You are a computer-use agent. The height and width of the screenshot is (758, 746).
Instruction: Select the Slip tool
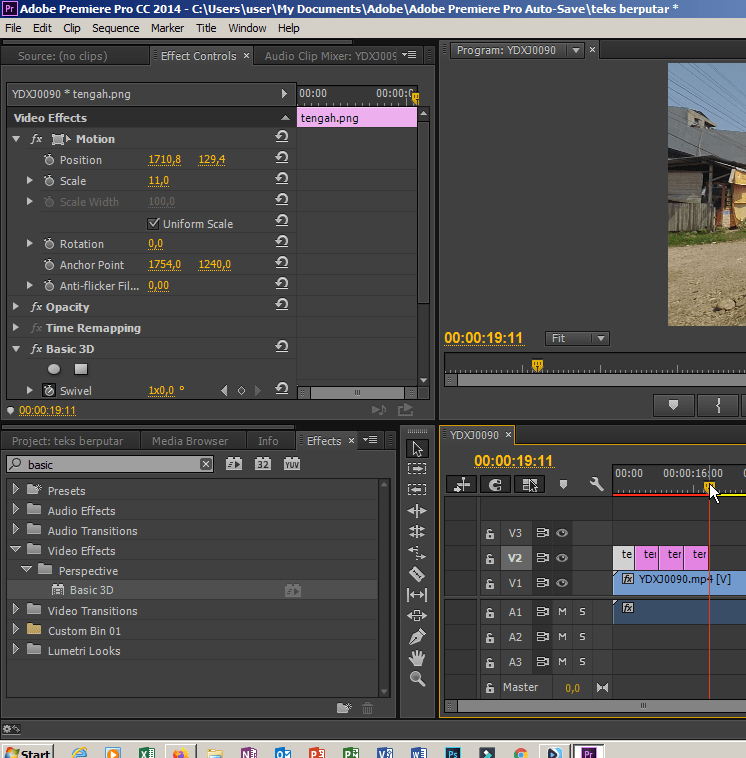[417, 595]
